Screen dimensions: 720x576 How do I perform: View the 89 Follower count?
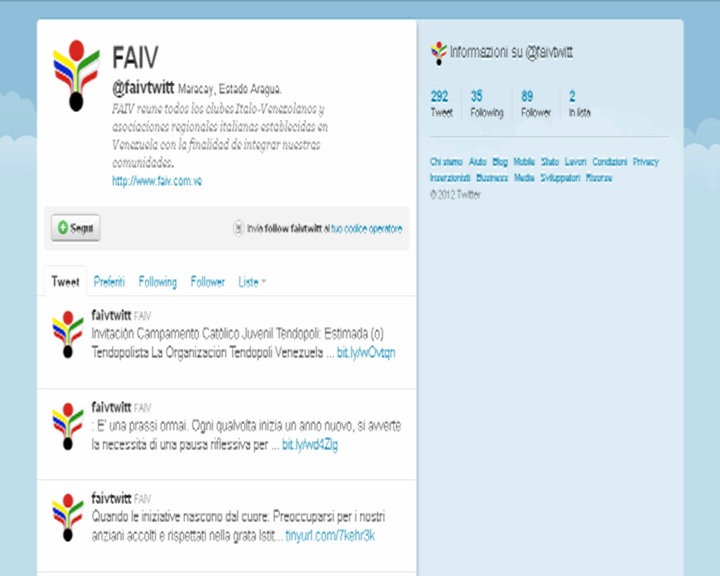coord(535,103)
